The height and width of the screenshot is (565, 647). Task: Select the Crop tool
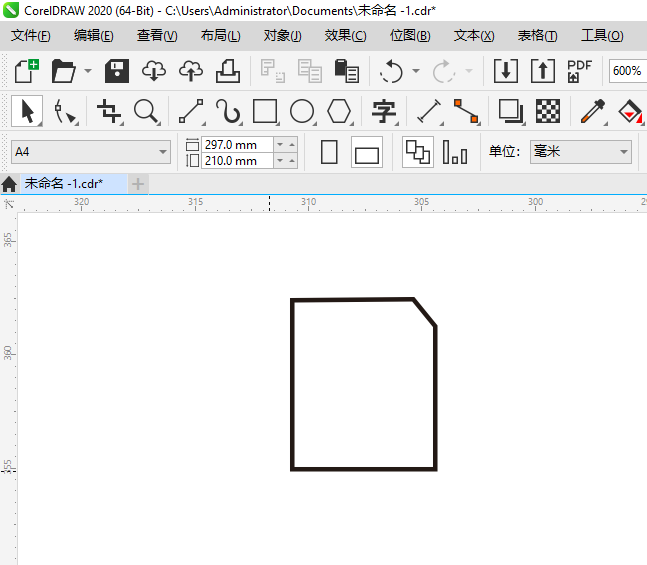tap(109, 111)
